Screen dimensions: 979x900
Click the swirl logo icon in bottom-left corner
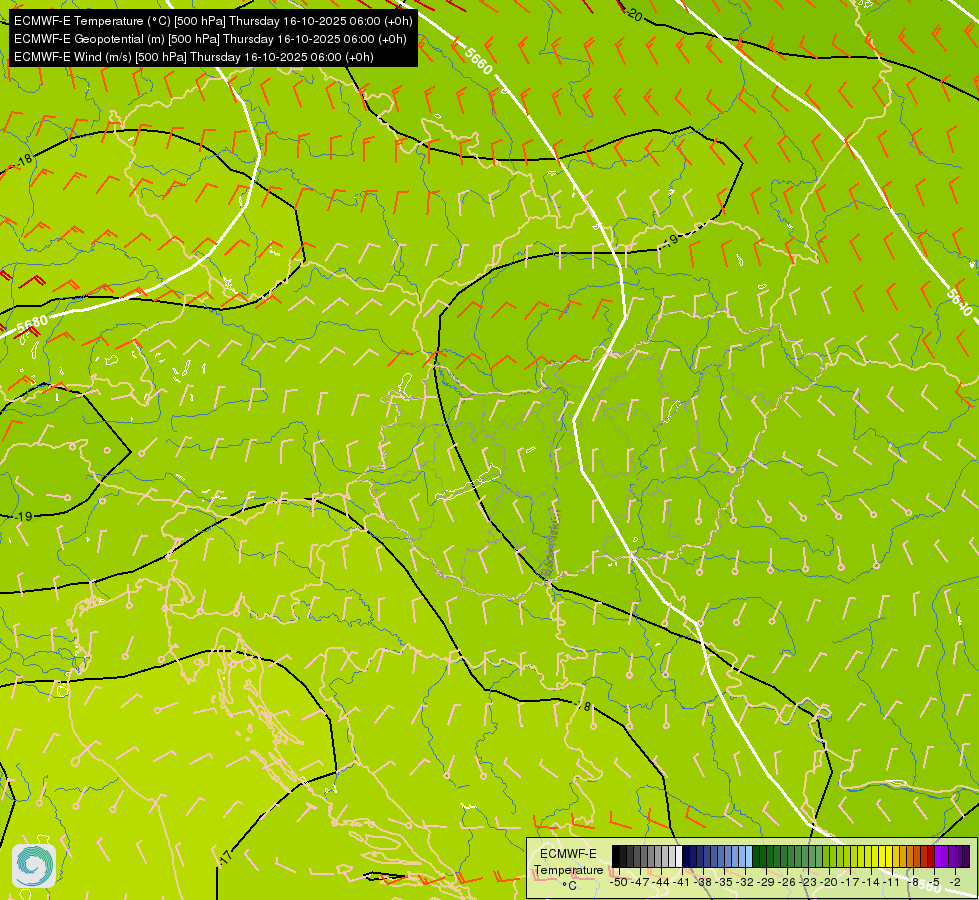(34, 865)
